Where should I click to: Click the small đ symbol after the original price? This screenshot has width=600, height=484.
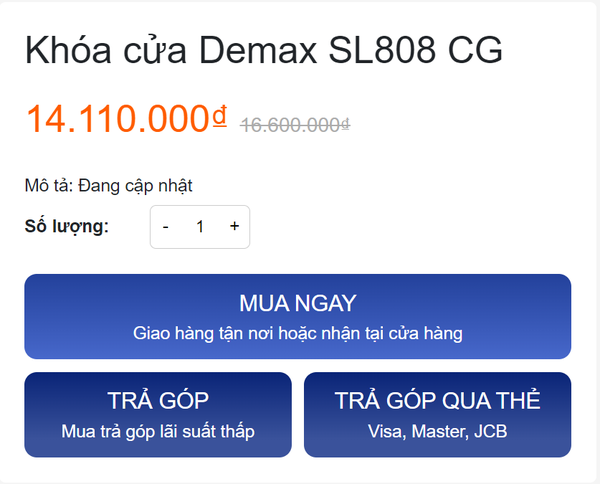click(x=345, y=126)
